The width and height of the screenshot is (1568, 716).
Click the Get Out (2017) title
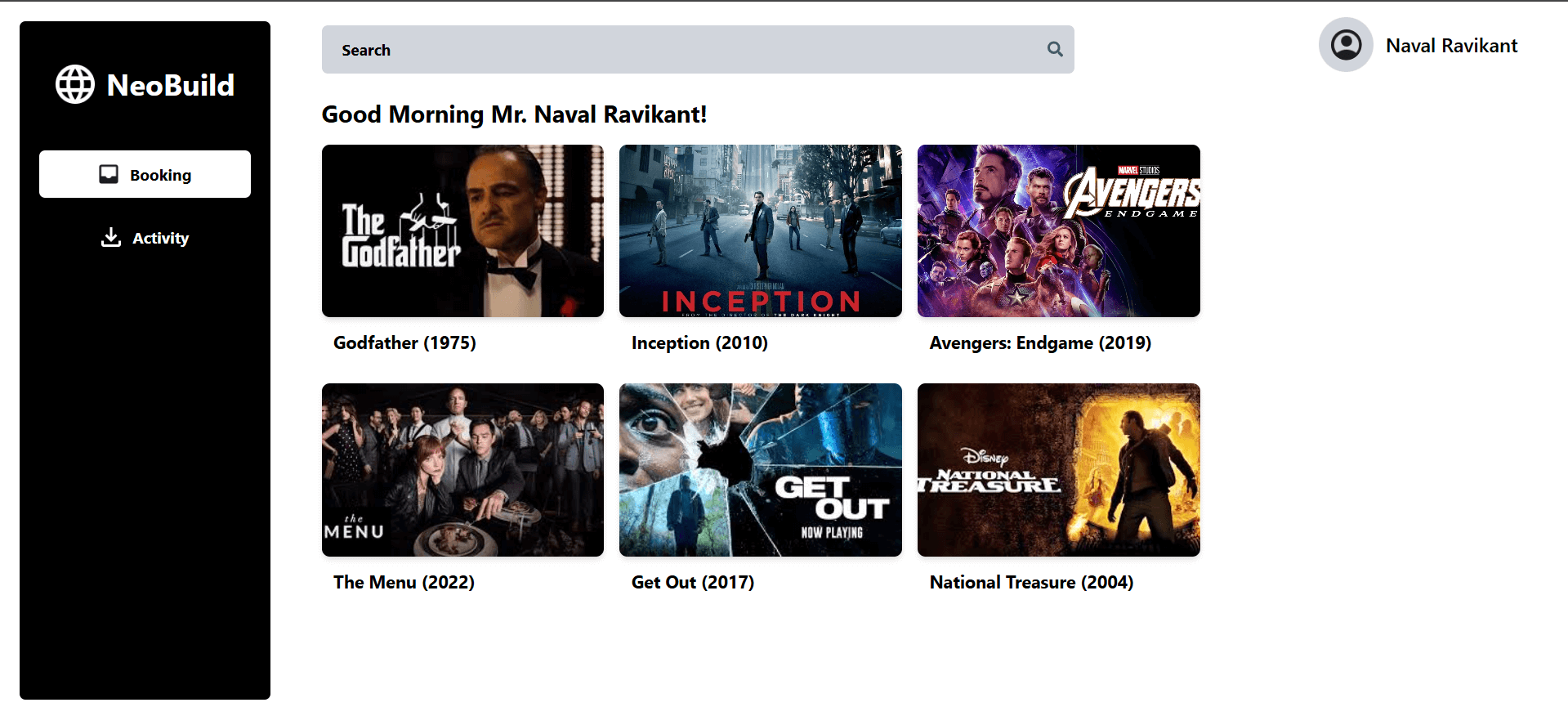tap(693, 583)
